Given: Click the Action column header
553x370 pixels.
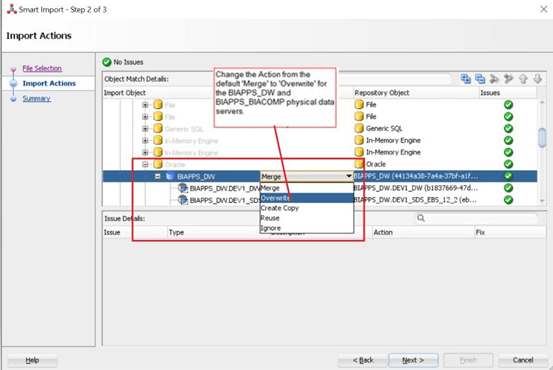Looking at the screenshot, I should tap(423, 232).
